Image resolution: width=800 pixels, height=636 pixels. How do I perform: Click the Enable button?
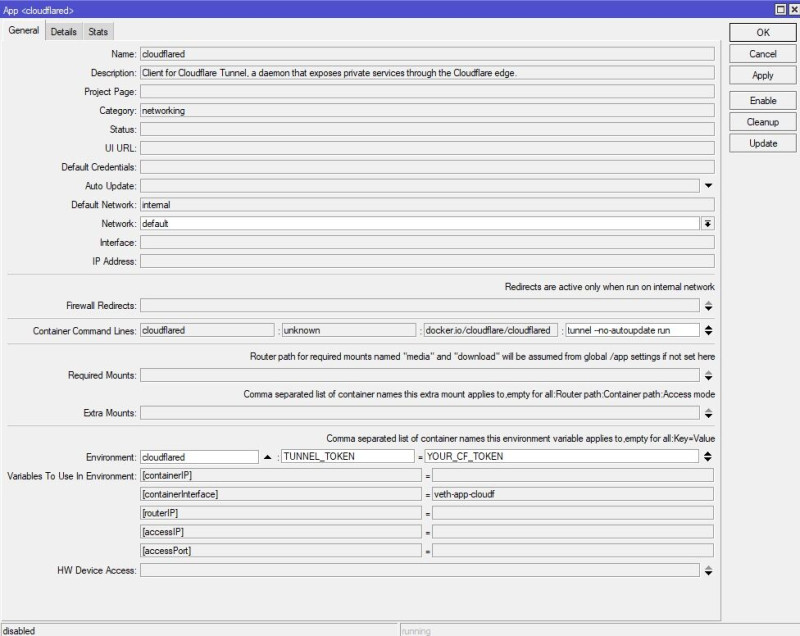tap(762, 101)
